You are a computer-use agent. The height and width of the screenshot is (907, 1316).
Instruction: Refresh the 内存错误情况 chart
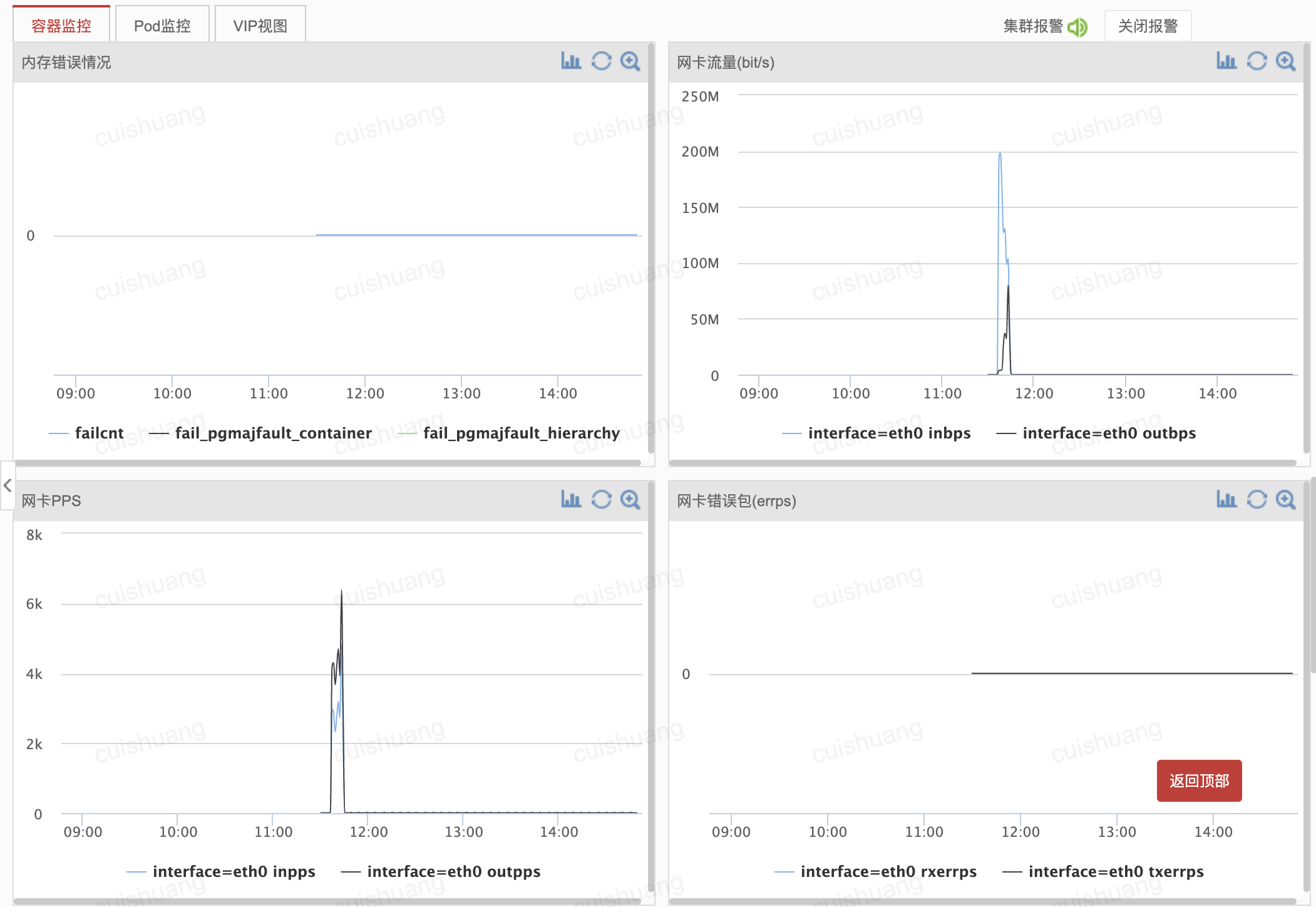point(601,61)
